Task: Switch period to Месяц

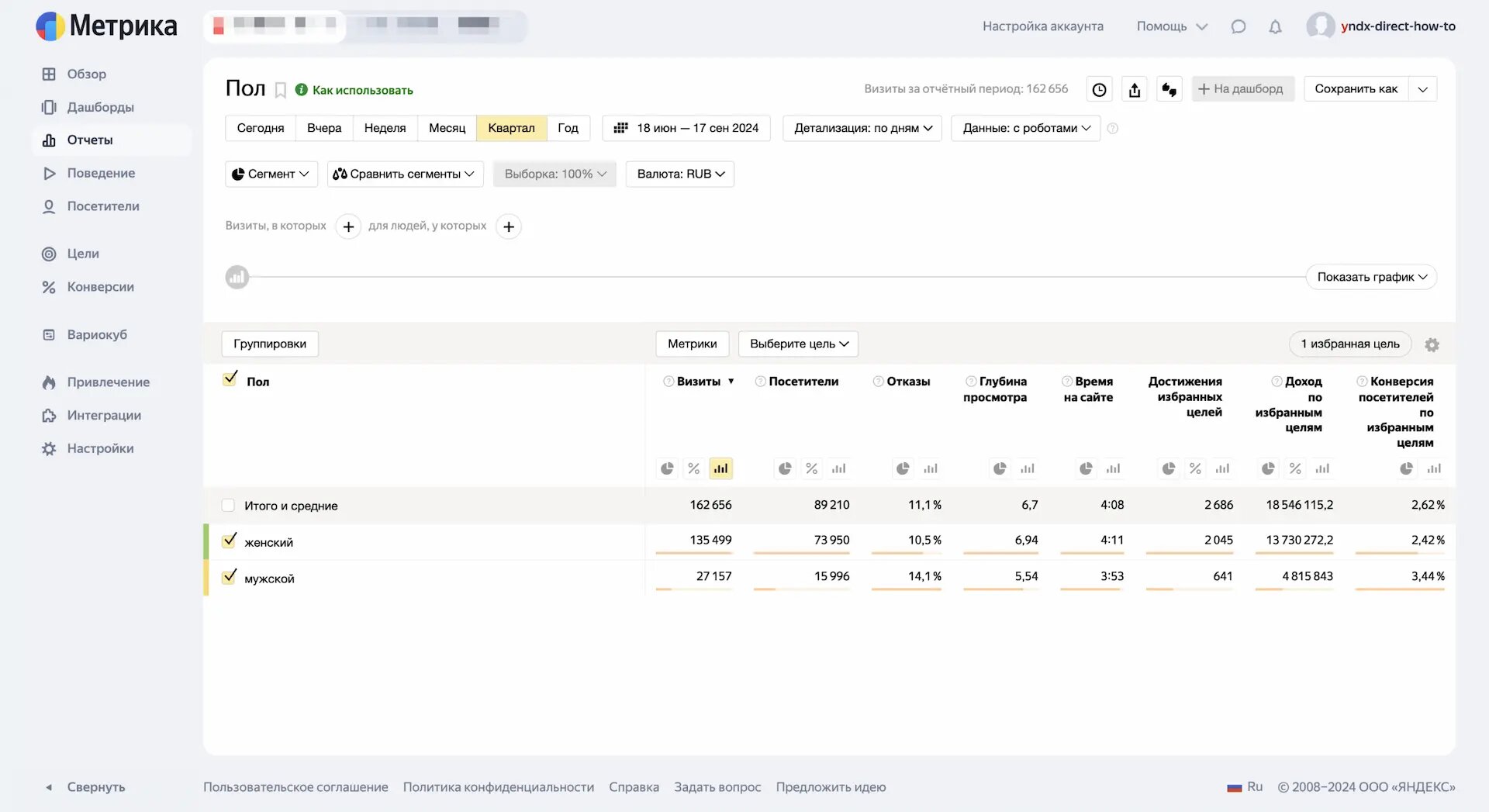Action: 447,128
